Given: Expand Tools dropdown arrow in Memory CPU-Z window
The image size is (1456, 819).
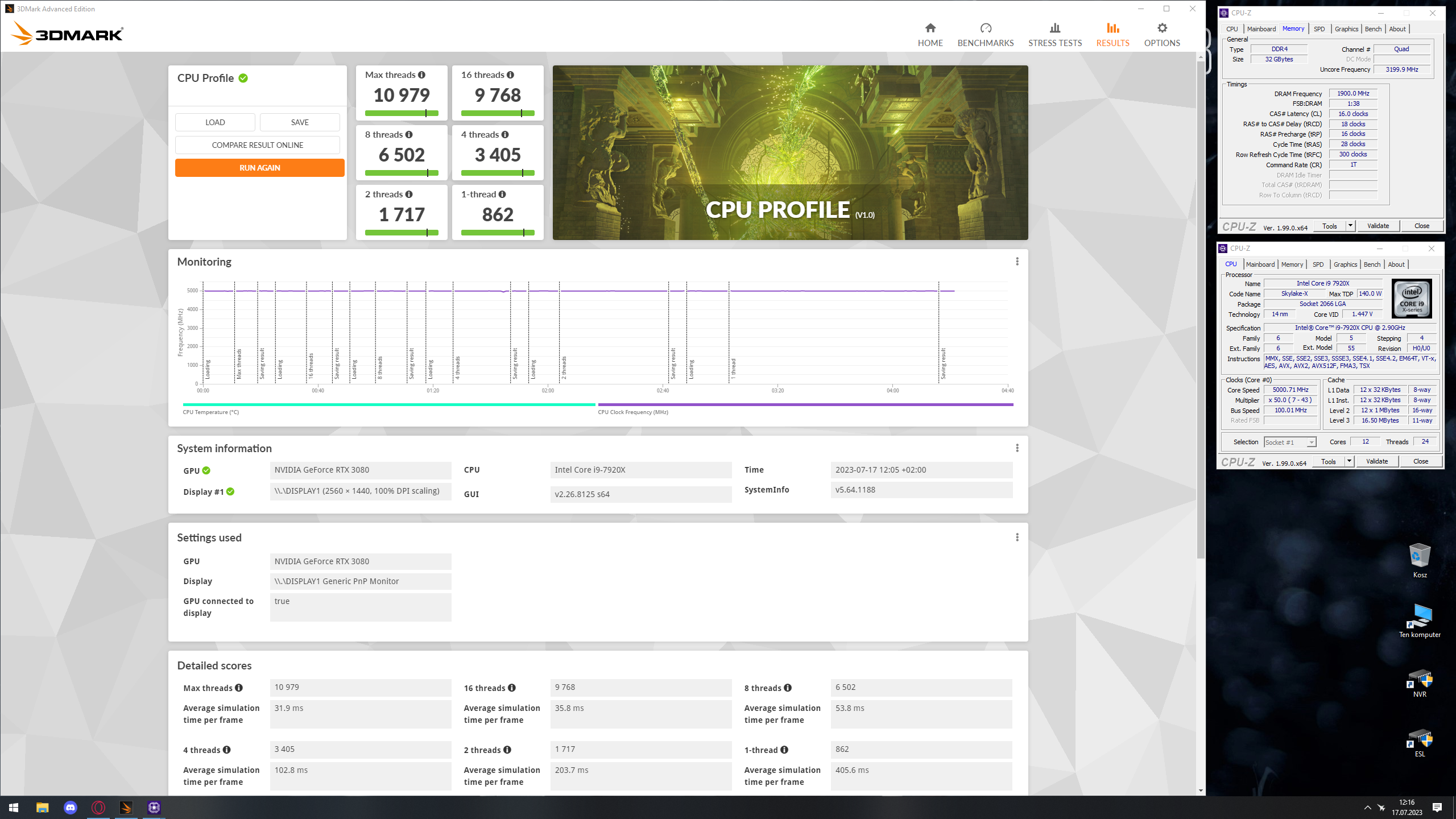Looking at the screenshot, I should (x=1350, y=226).
